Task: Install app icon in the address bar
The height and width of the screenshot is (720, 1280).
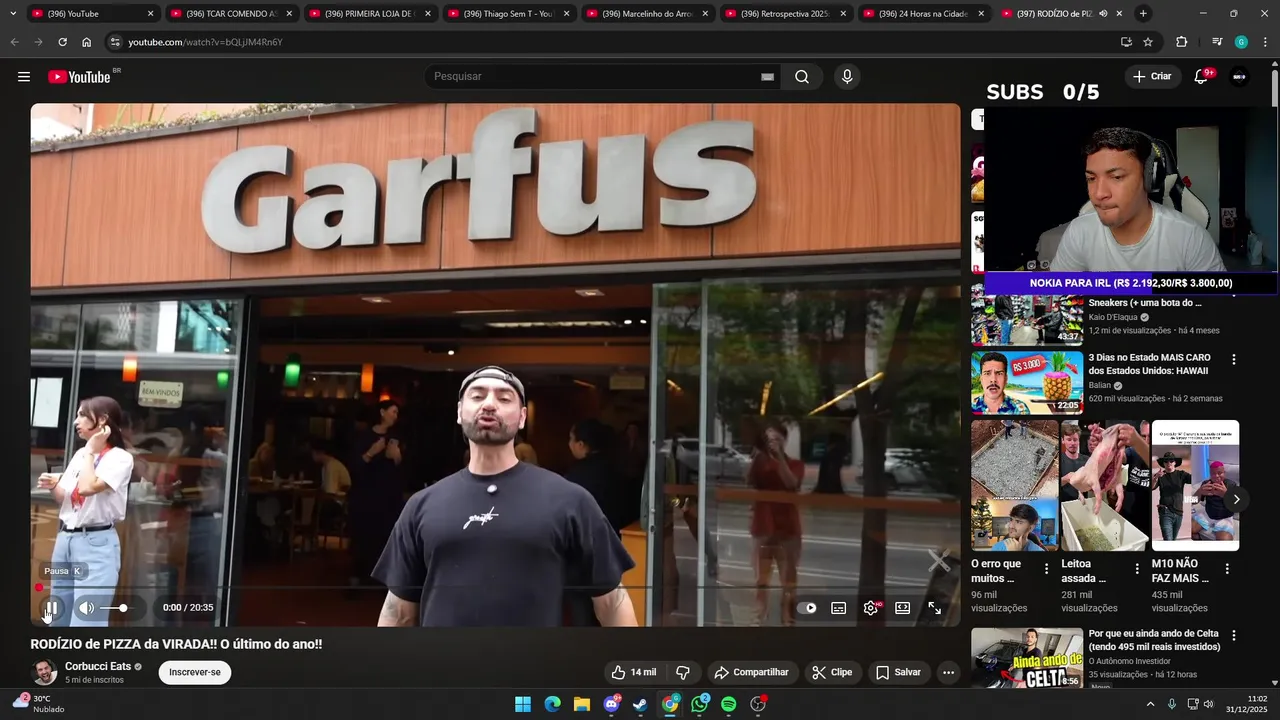Action: pos(1126,42)
